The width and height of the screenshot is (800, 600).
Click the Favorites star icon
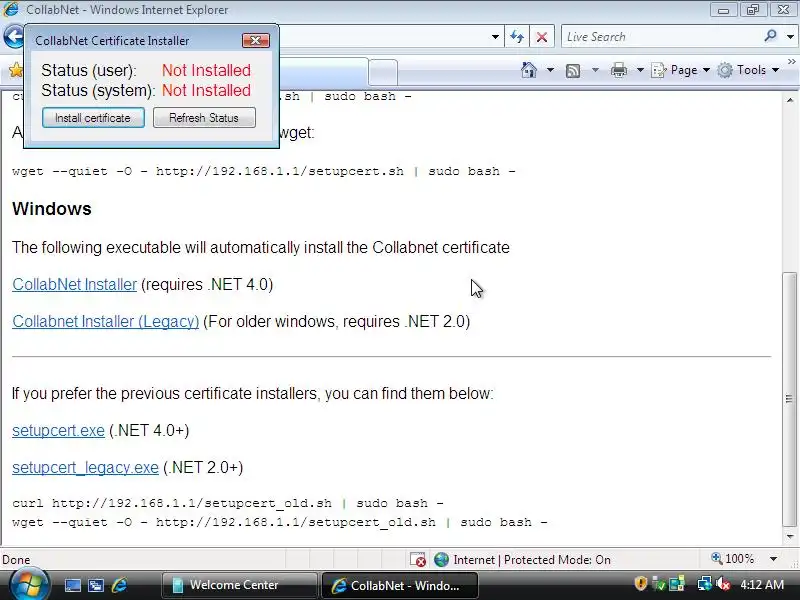(15, 70)
